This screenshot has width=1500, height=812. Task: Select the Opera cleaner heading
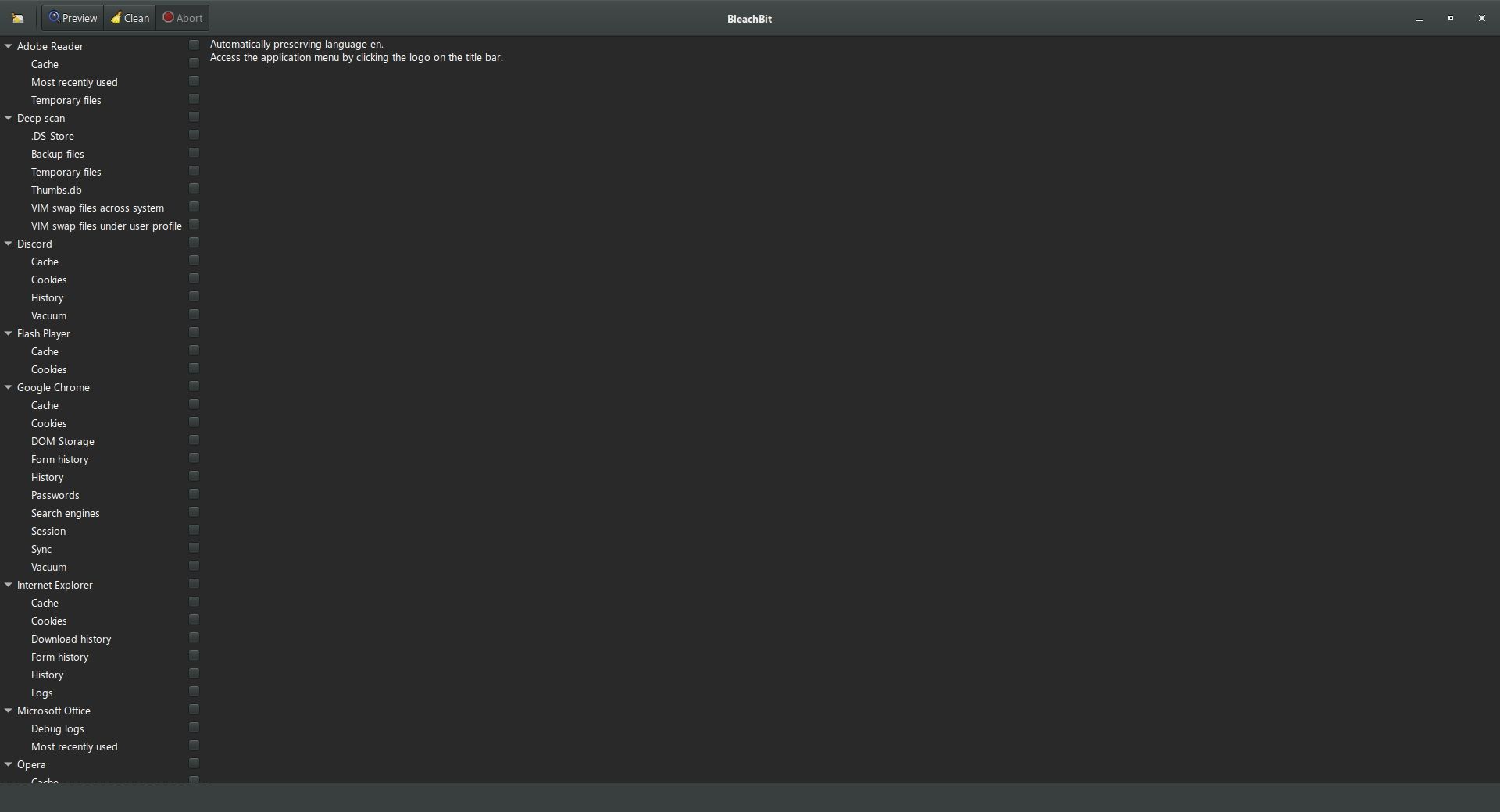coord(31,764)
